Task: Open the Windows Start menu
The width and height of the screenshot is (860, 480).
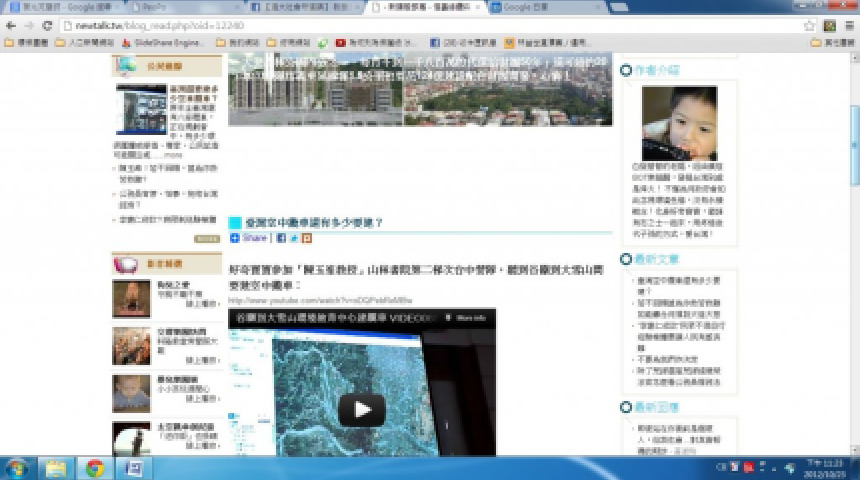Action: 17,468
